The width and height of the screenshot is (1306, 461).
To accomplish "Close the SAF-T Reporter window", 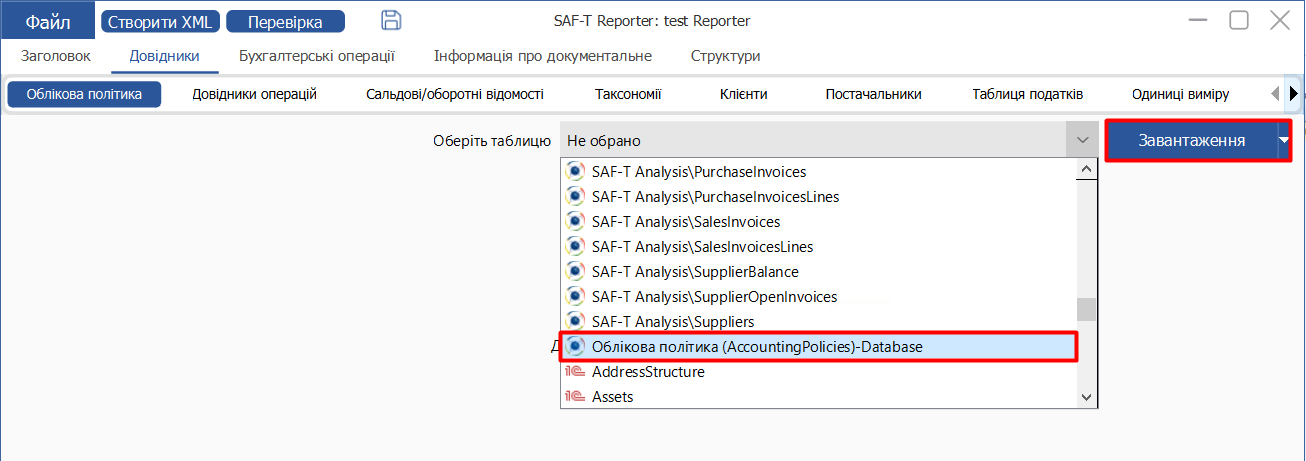I will [x=1279, y=20].
